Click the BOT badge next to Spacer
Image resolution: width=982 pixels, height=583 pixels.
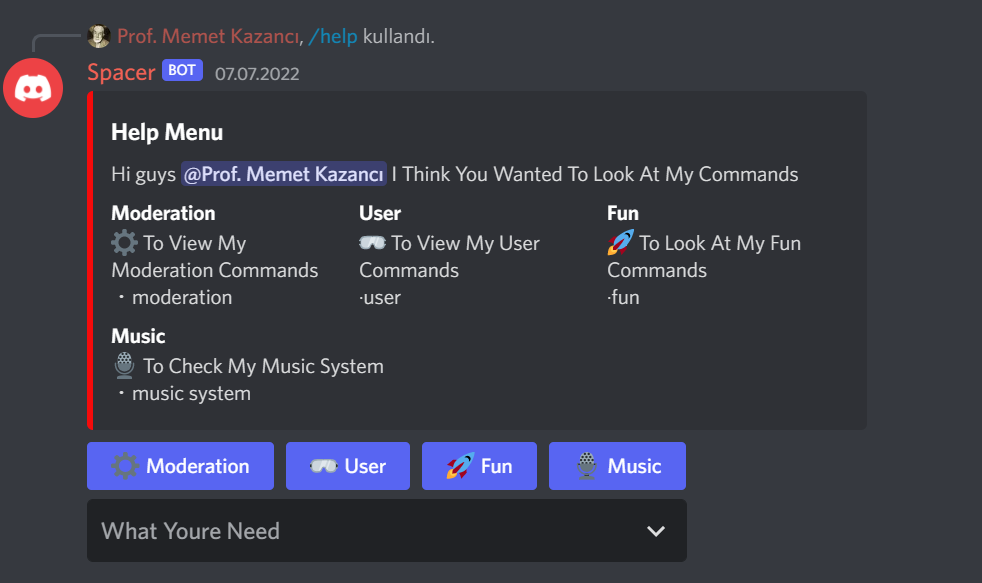(182, 70)
